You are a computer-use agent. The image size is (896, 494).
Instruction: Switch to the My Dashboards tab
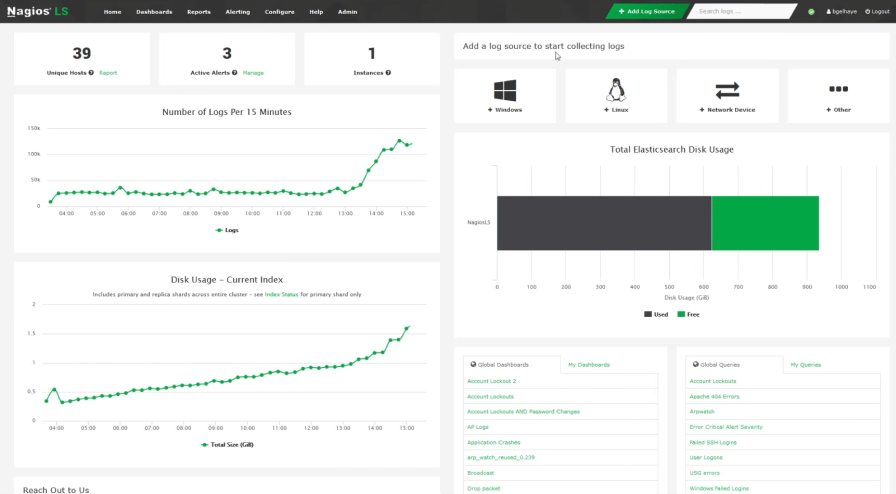point(589,365)
